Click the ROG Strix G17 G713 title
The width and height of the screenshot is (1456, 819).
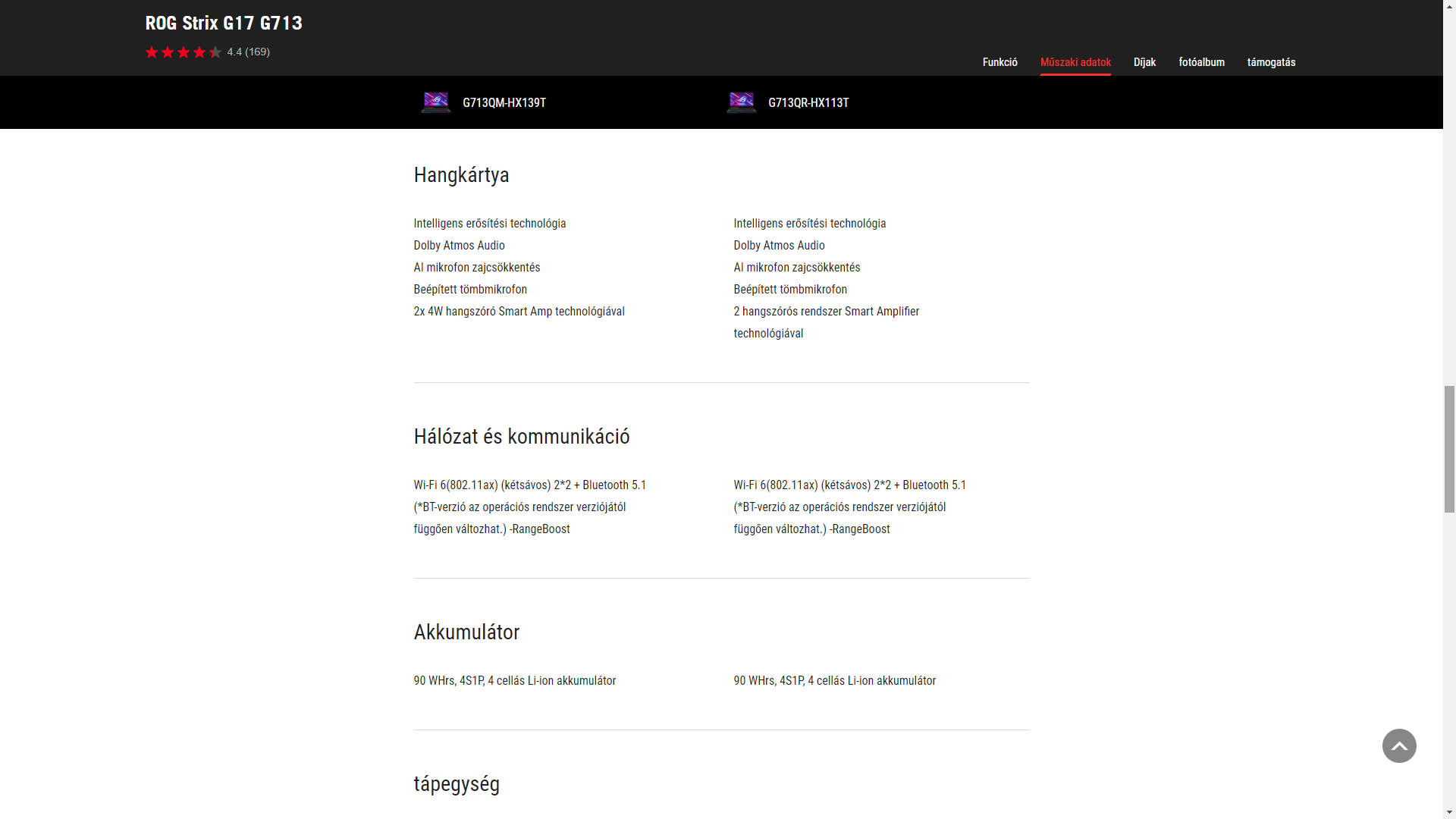[x=224, y=24]
